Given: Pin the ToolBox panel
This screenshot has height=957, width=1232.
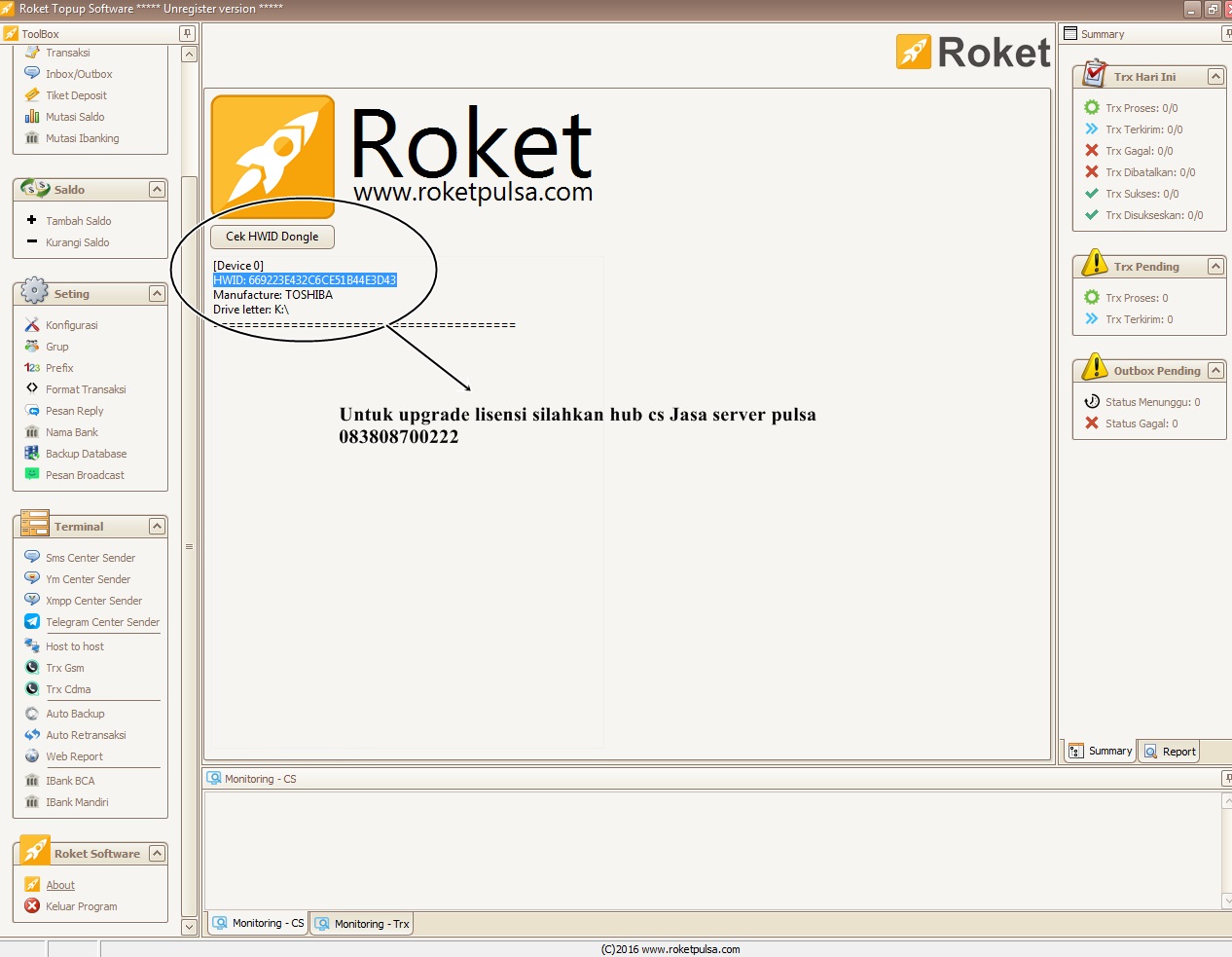Looking at the screenshot, I should tap(187, 33).
